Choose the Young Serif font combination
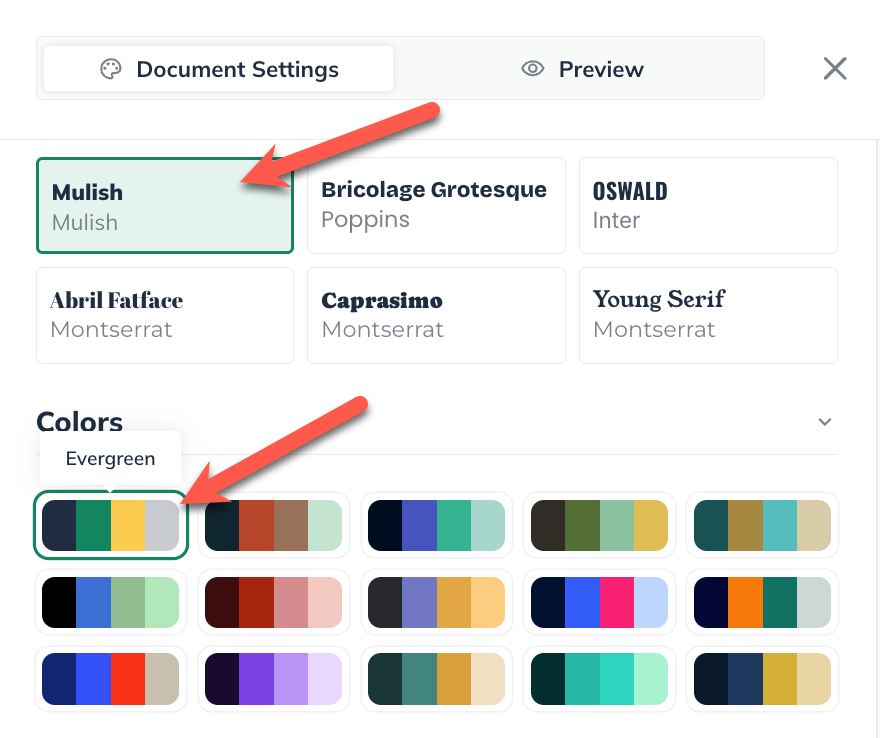This screenshot has height=738, width=880. pos(708,315)
